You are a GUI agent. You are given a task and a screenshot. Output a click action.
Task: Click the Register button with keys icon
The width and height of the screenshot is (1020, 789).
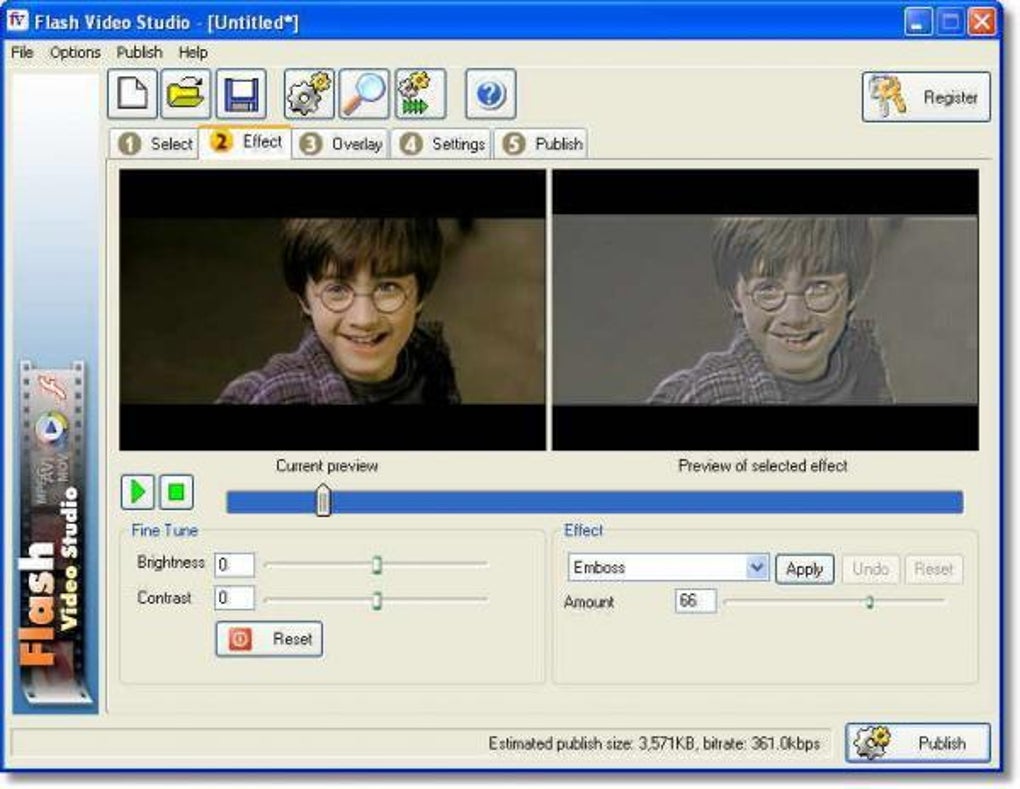coord(926,97)
